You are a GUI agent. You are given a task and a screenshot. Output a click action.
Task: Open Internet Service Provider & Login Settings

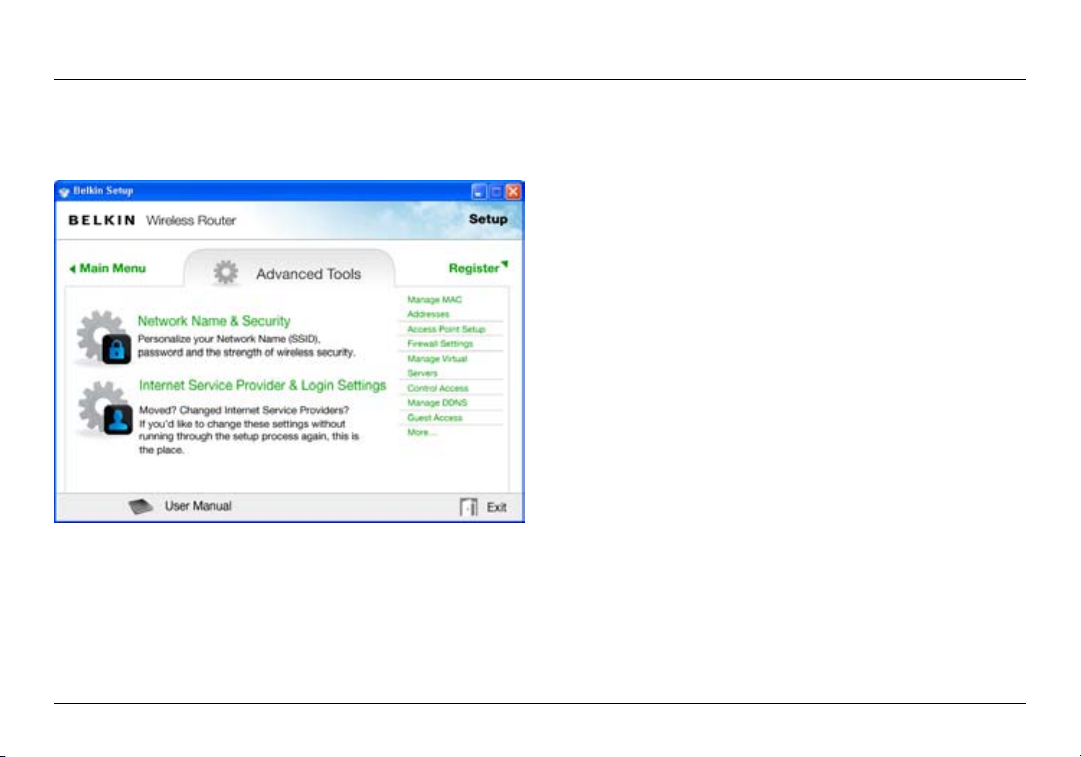point(263,385)
